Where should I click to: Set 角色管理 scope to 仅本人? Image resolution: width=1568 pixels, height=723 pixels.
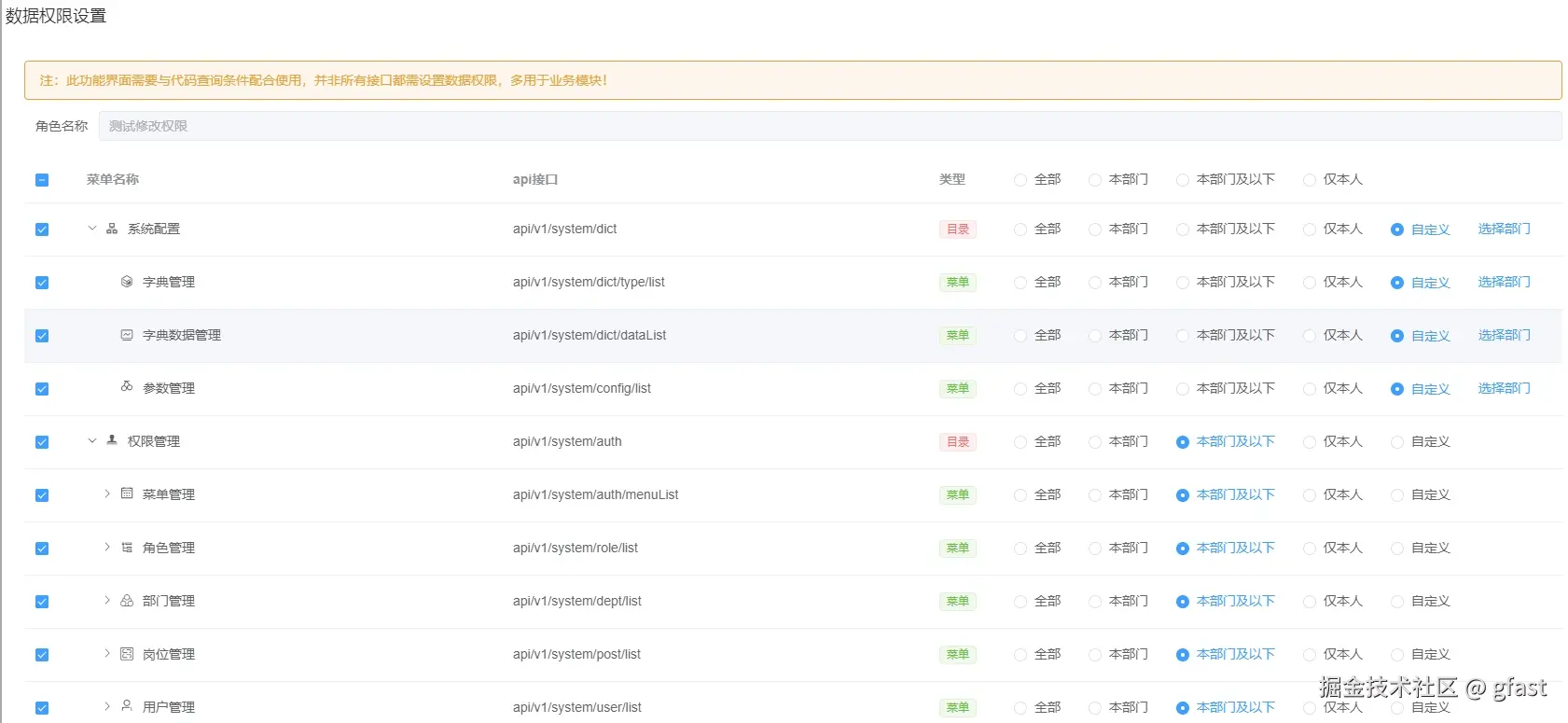click(x=1310, y=549)
